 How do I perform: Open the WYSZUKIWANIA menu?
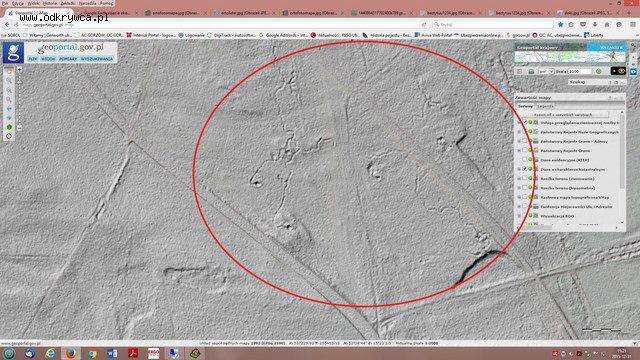(x=97, y=59)
